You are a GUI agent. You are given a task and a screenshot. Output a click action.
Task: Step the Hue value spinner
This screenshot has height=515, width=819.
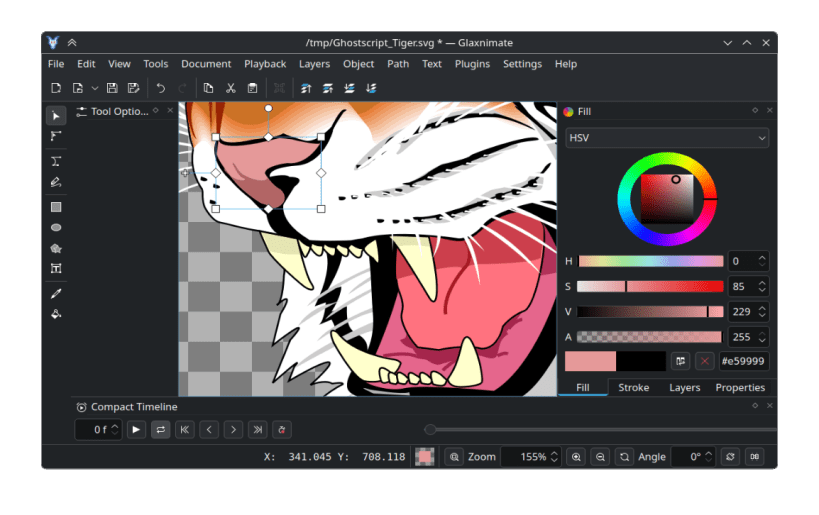tap(762, 261)
